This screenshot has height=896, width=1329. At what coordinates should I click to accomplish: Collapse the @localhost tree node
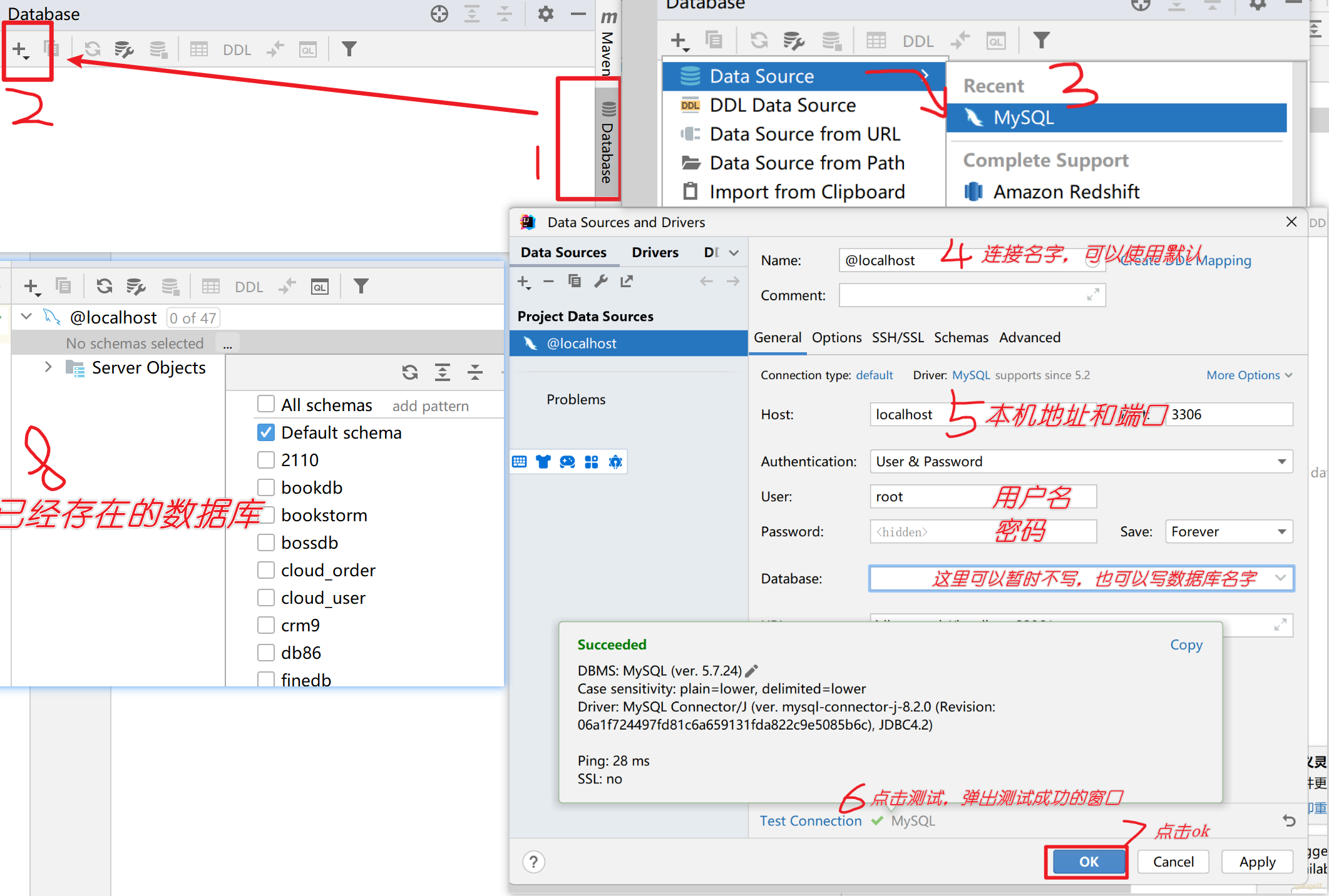tap(26, 317)
